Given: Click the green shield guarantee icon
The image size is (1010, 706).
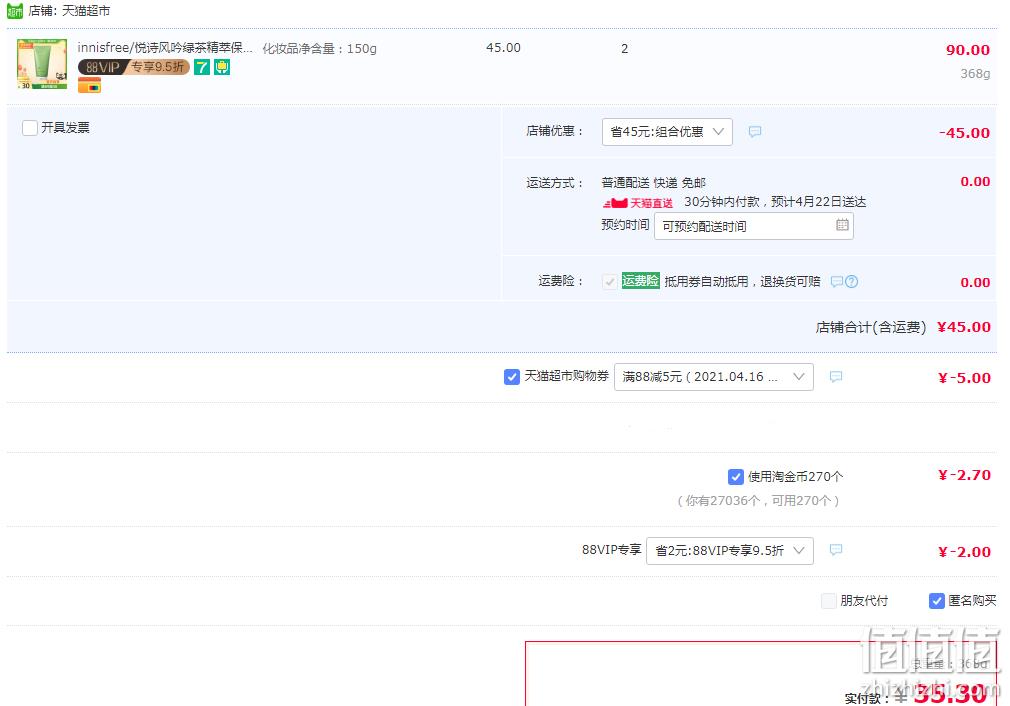Looking at the screenshot, I should click(x=222, y=67).
